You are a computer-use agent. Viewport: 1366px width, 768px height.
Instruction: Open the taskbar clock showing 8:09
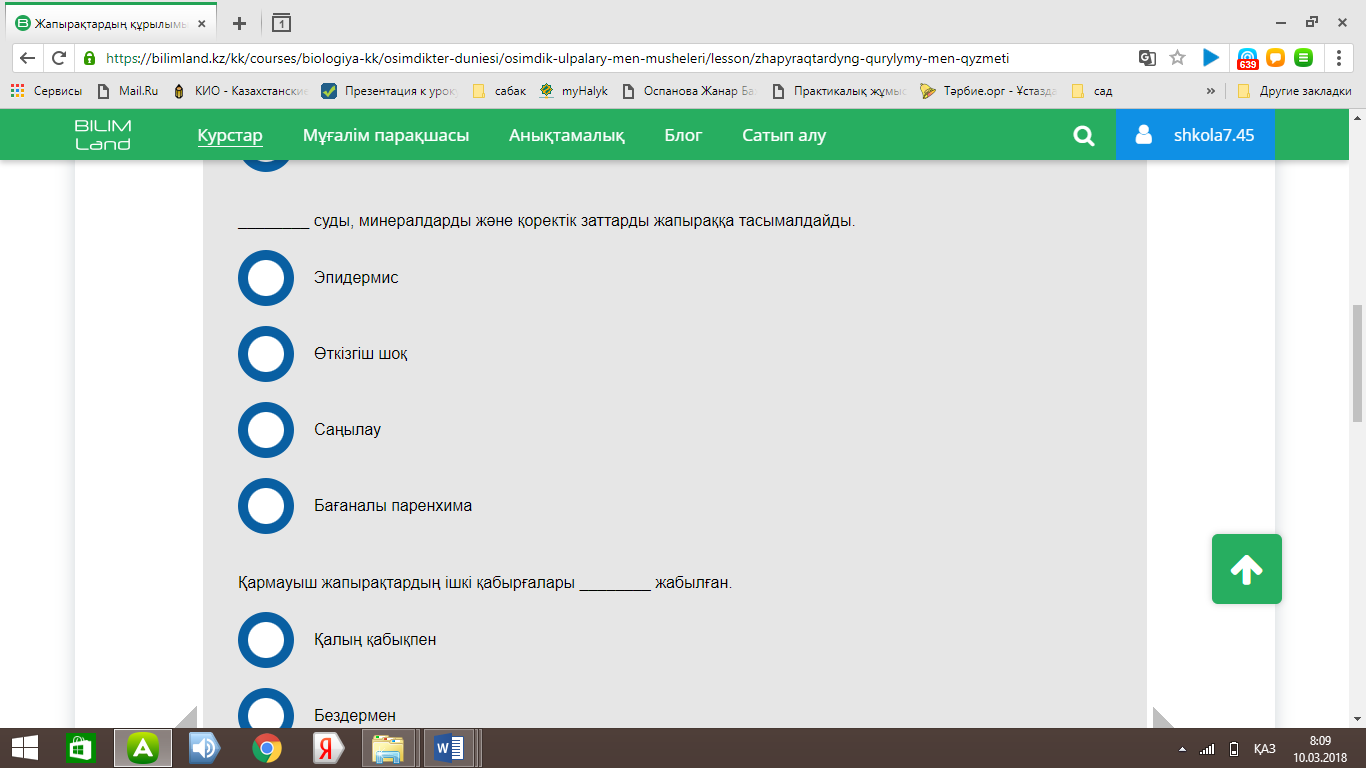1318,748
